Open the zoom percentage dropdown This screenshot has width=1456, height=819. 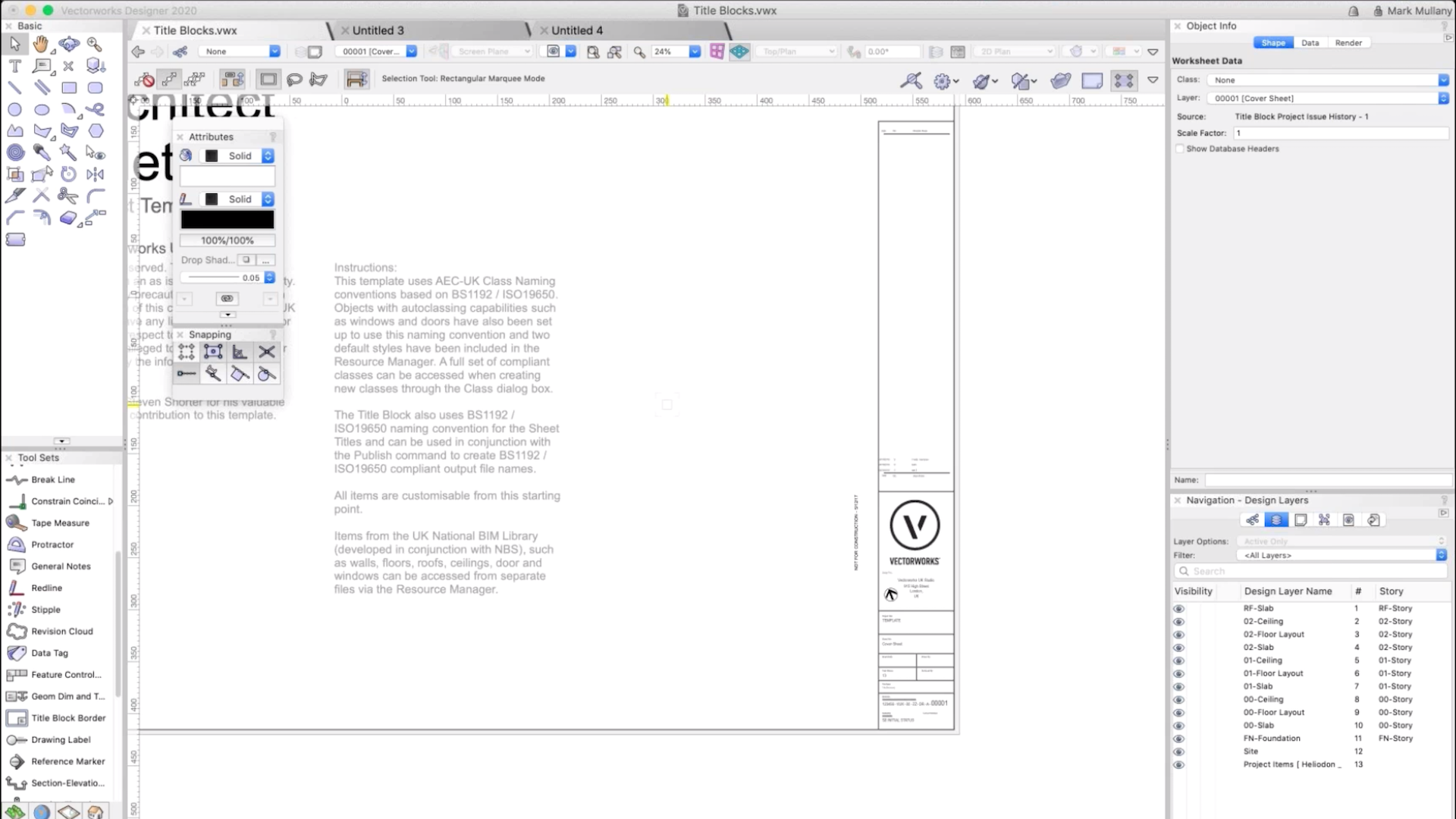(694, 52)
